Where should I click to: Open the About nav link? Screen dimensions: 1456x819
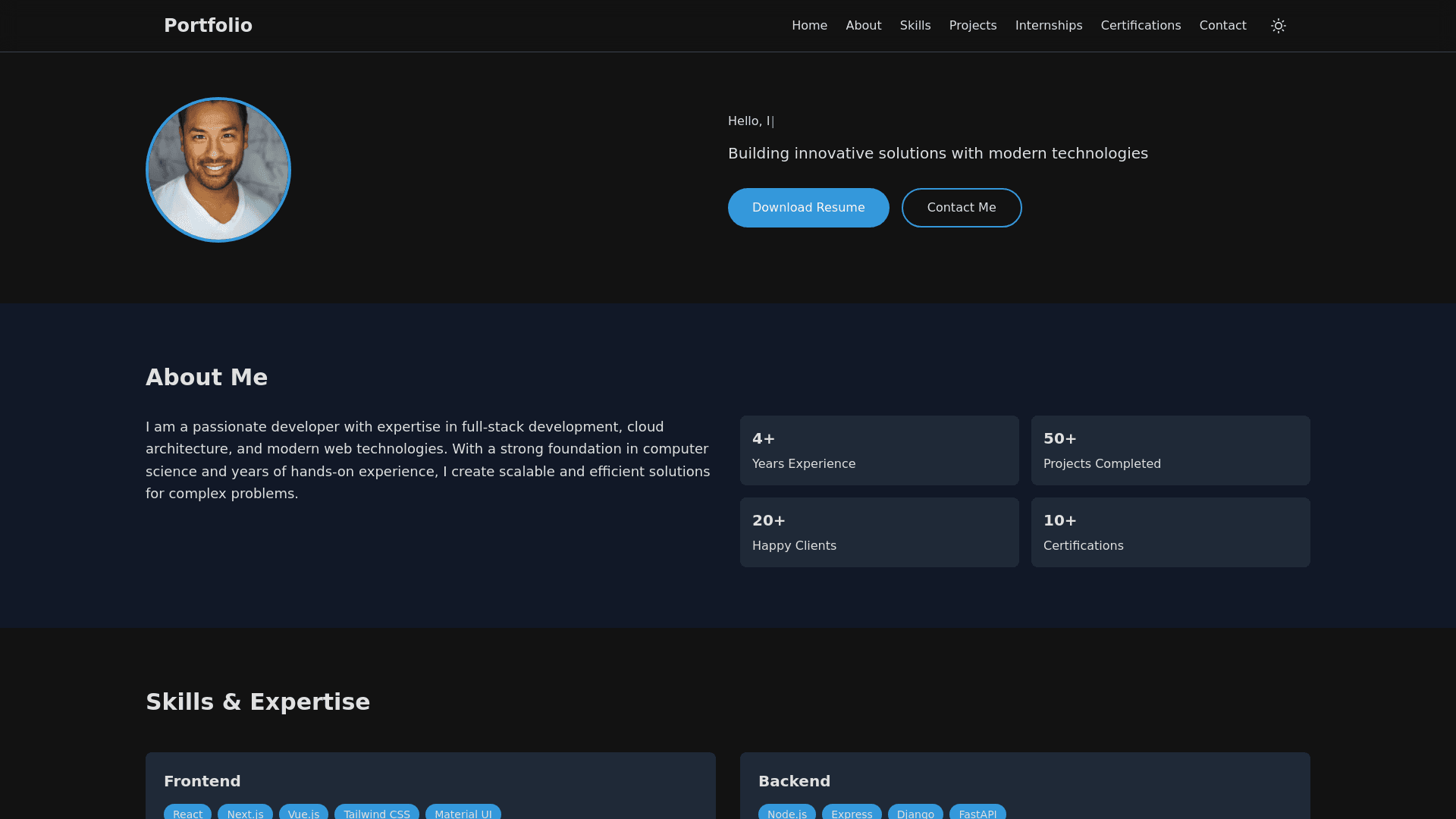point(863,26)
